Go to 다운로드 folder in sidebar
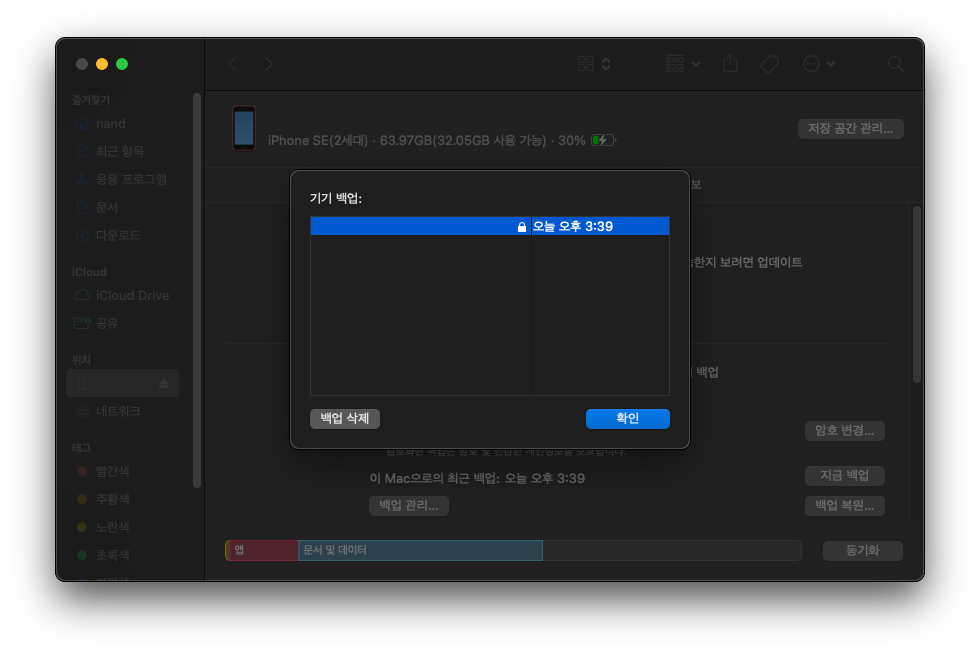Viewport: 980px width, 655px height. click(x=118, y=235)
